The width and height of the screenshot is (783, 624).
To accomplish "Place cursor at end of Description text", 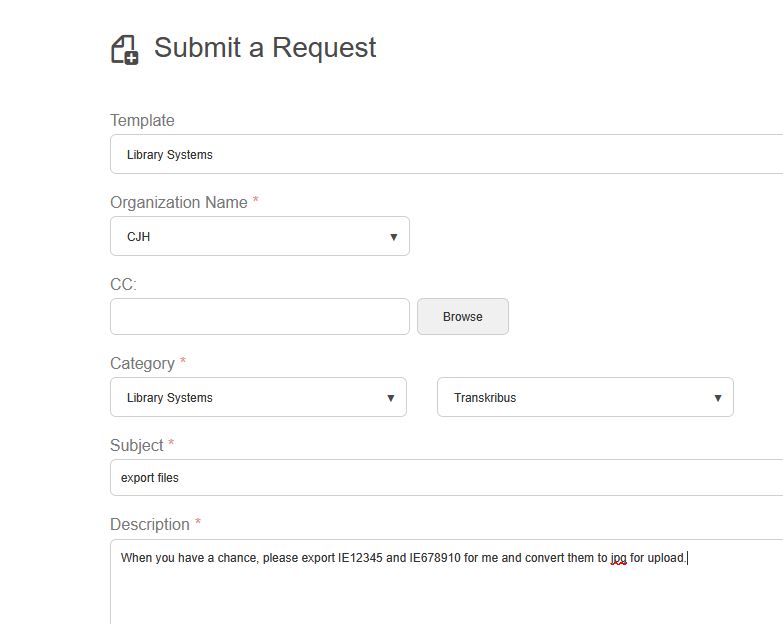I will point(688,557).
